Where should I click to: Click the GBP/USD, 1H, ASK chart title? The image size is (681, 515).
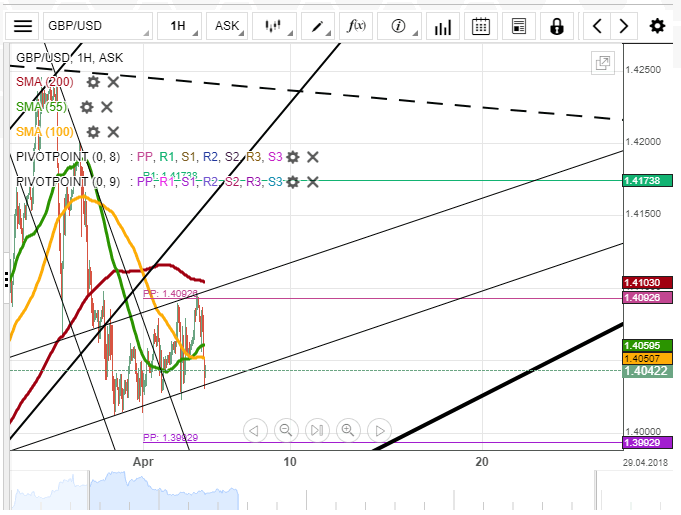[69, 58]
